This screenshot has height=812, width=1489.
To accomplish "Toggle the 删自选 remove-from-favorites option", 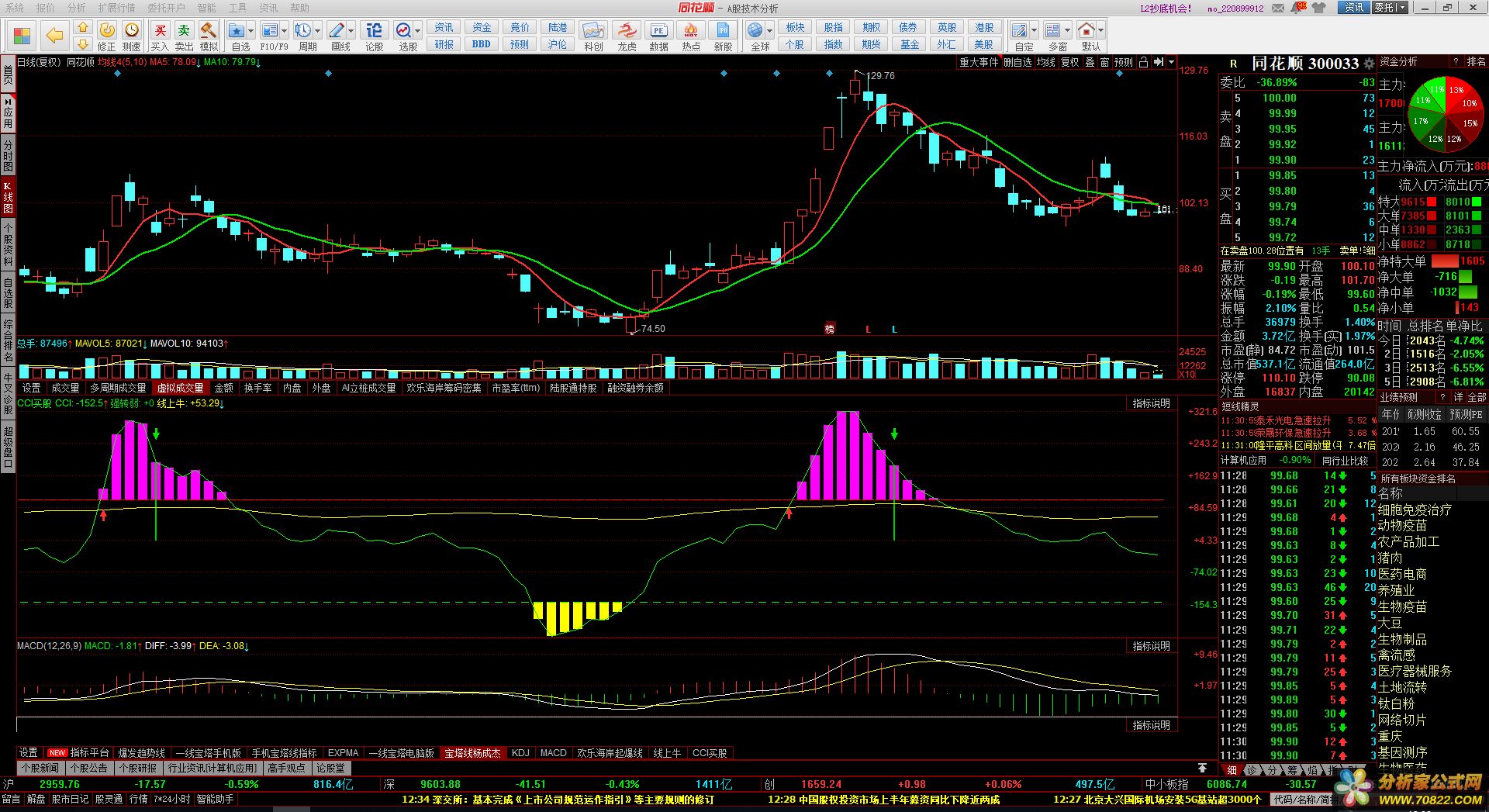I will pyautogui.click(x=1018, y=62).
